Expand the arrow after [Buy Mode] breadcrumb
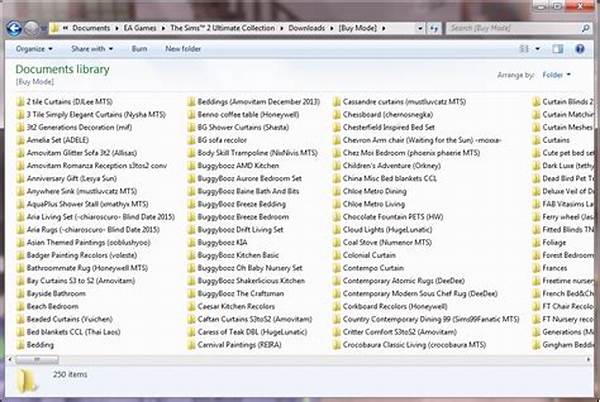600x402 pixels. pos(383,28)
